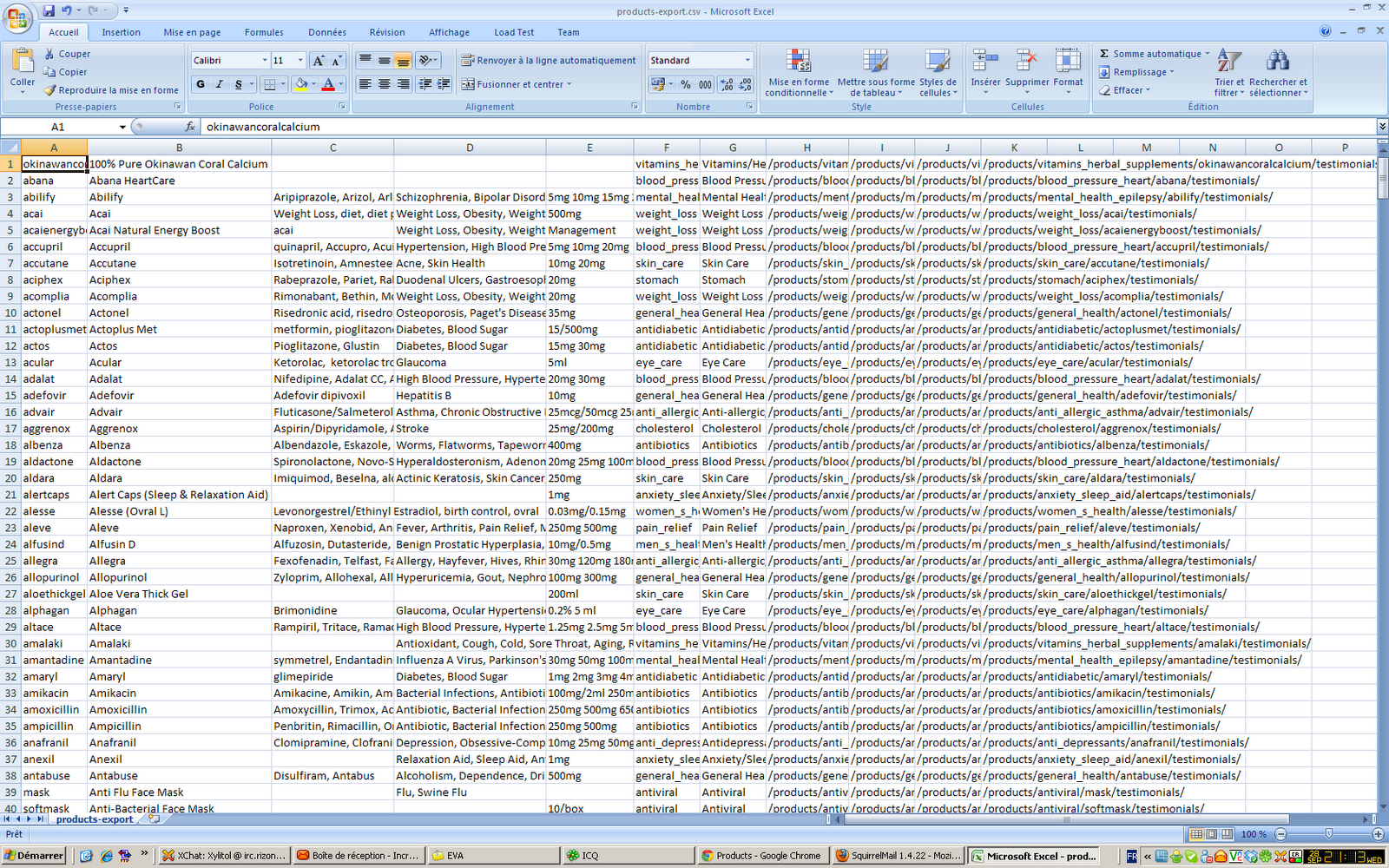Decrease font size with the shrink font icon
The image size is (1389, 868).
pos(337,60)
